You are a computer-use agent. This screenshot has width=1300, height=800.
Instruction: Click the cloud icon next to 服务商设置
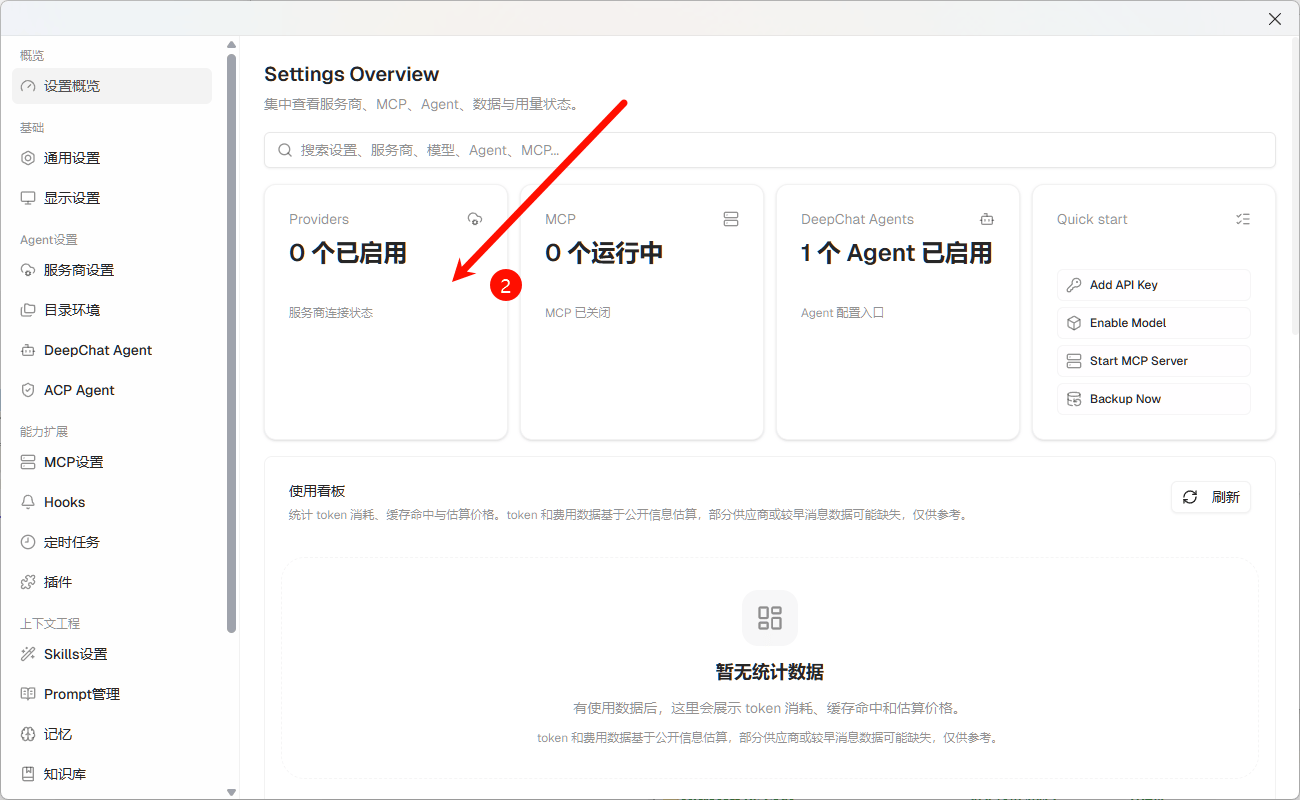click(x=28, y=270)
